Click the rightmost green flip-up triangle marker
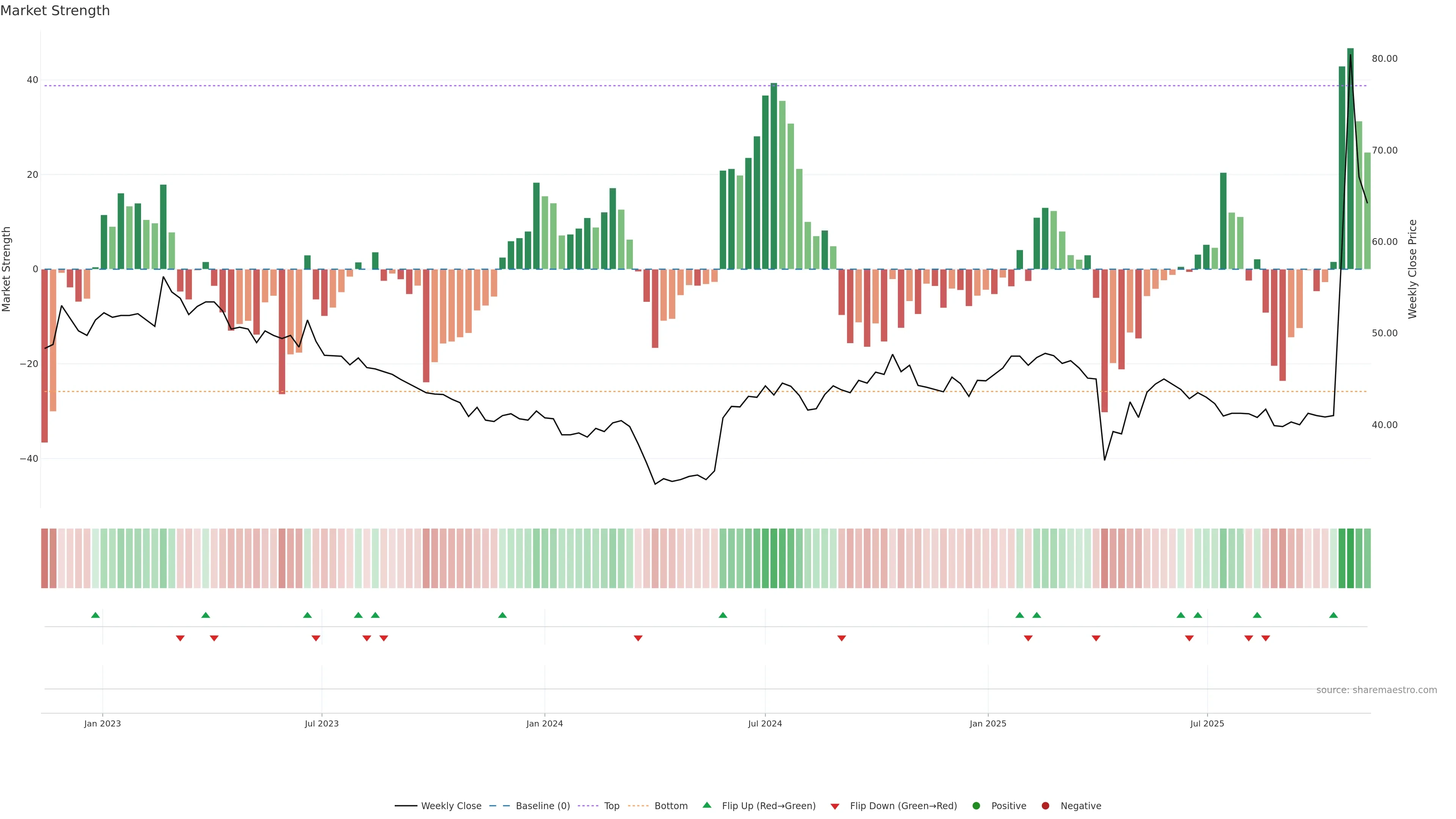The width and height of the screenshot is (1456, 819). [1334, 615]
